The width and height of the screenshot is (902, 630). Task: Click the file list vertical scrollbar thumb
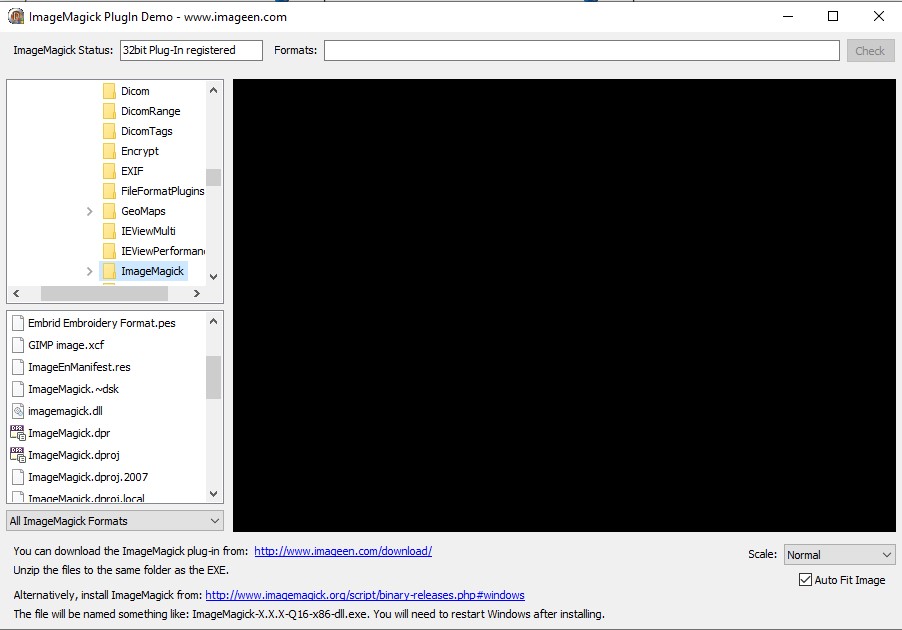point(213,377)
